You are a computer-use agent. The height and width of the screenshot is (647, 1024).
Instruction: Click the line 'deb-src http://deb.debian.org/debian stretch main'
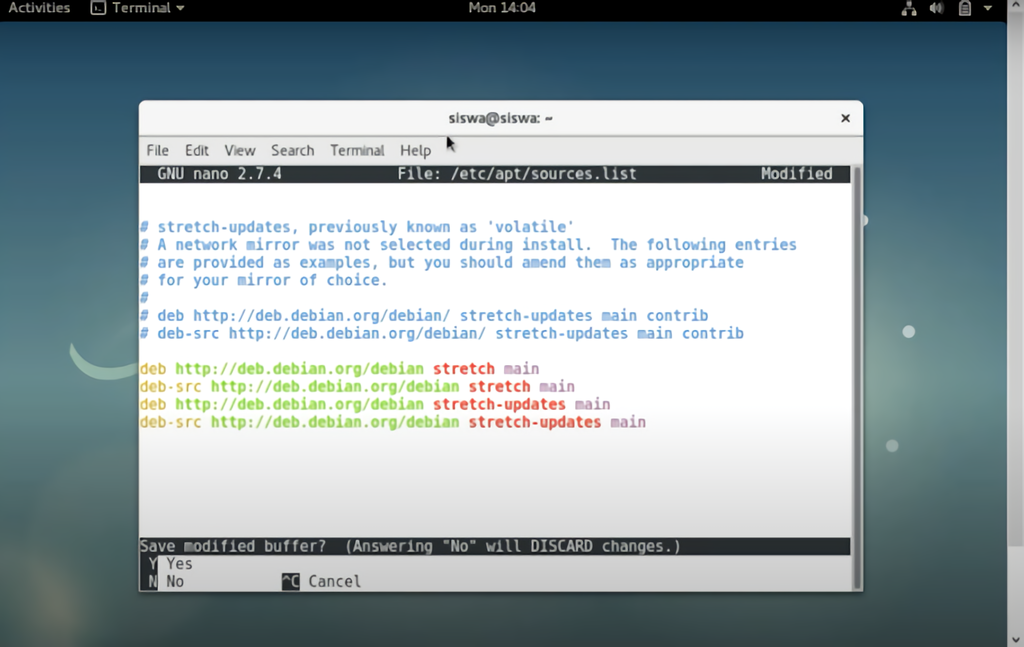(357, 387)
